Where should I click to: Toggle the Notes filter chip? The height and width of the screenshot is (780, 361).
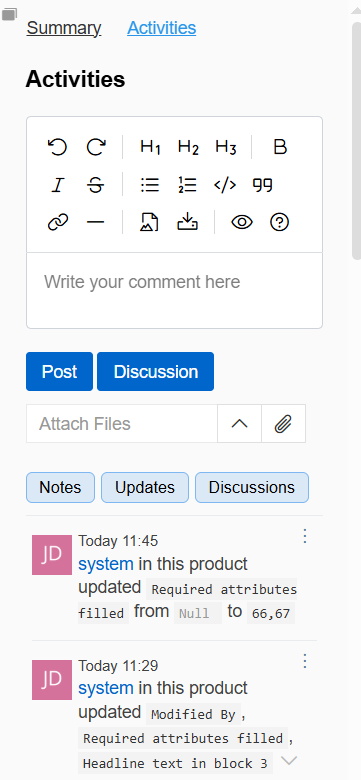coord(60,488)
